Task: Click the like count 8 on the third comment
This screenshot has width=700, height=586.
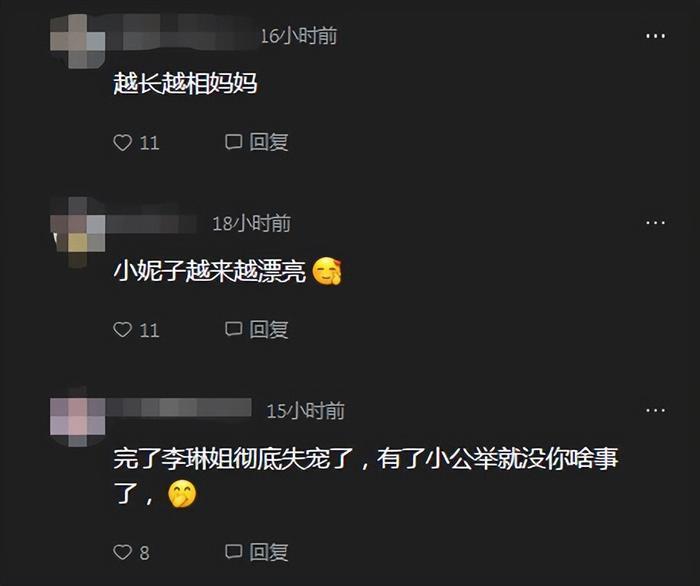Action: tap(144, 553)
